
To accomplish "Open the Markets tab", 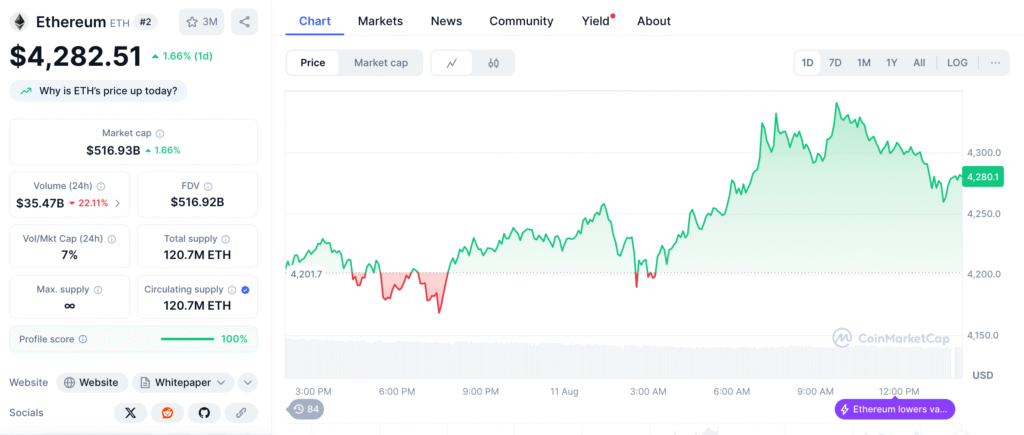I will [x=380, y=21].
